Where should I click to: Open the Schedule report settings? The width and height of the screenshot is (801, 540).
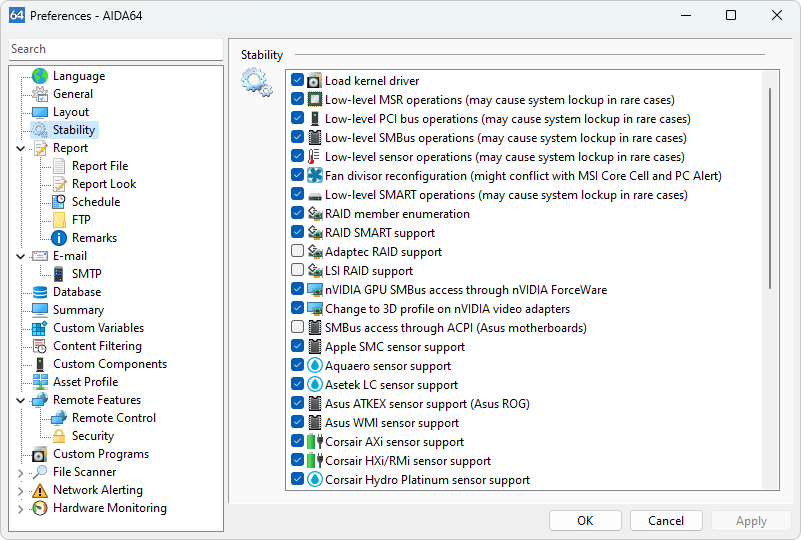tap(96, 202)
